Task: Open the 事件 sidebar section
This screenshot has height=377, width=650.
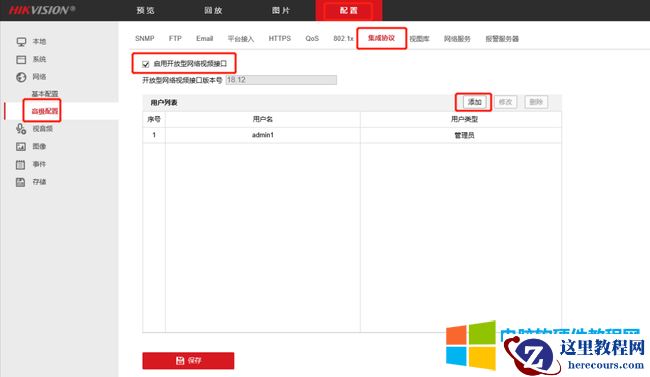Action: [x=39, y=164]
